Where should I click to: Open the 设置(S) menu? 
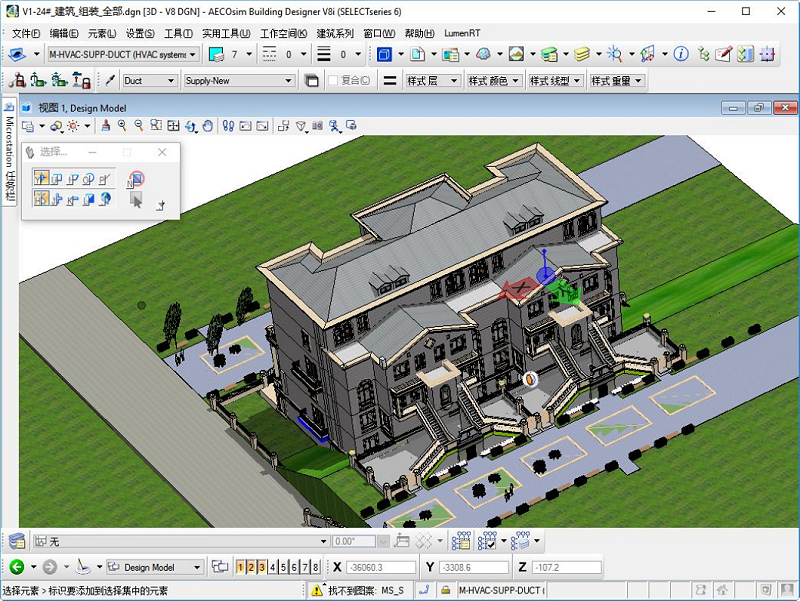click(140, 33)
